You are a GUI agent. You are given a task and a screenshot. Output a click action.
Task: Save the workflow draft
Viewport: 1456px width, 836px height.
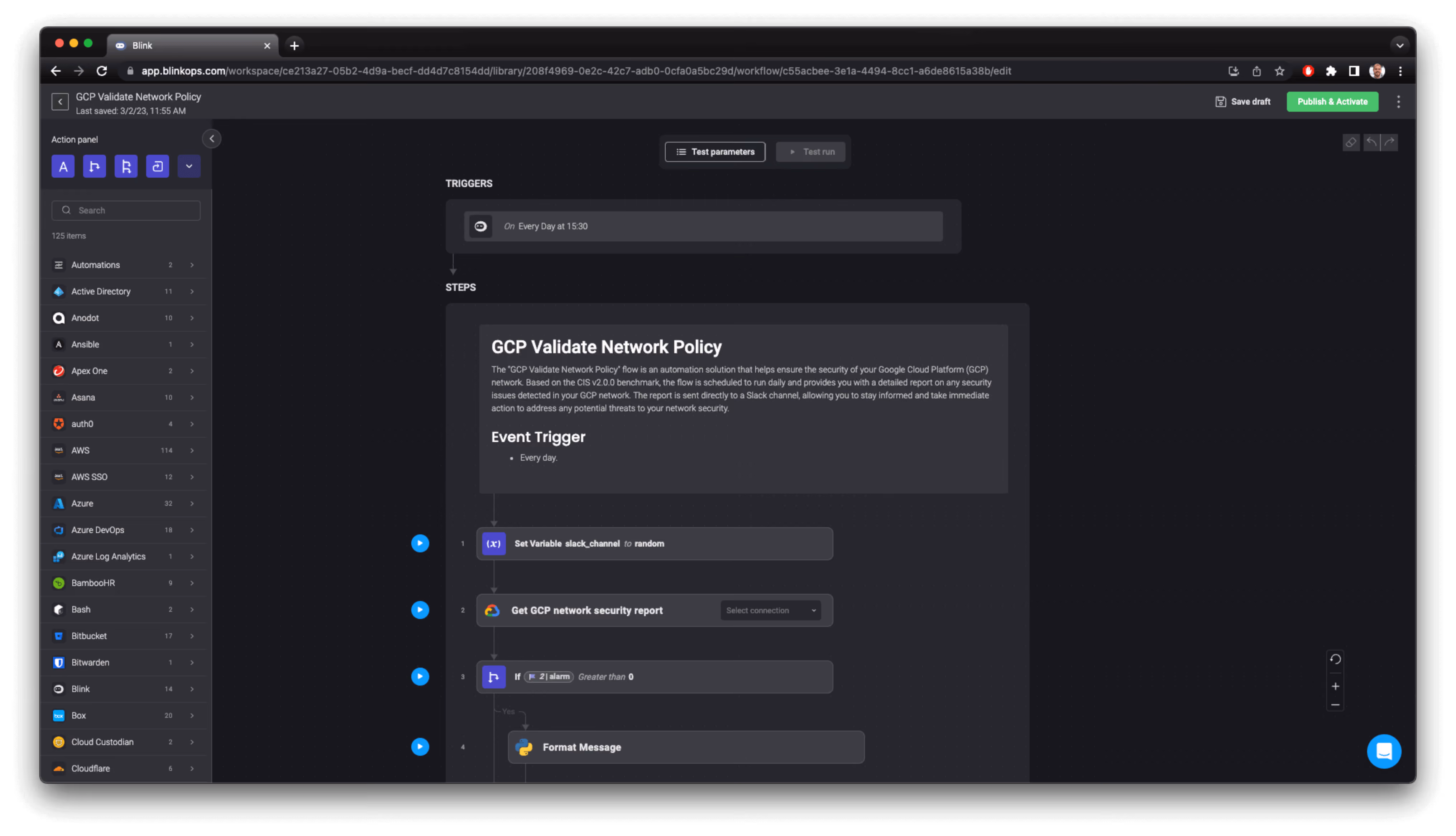pos(1244,102)
